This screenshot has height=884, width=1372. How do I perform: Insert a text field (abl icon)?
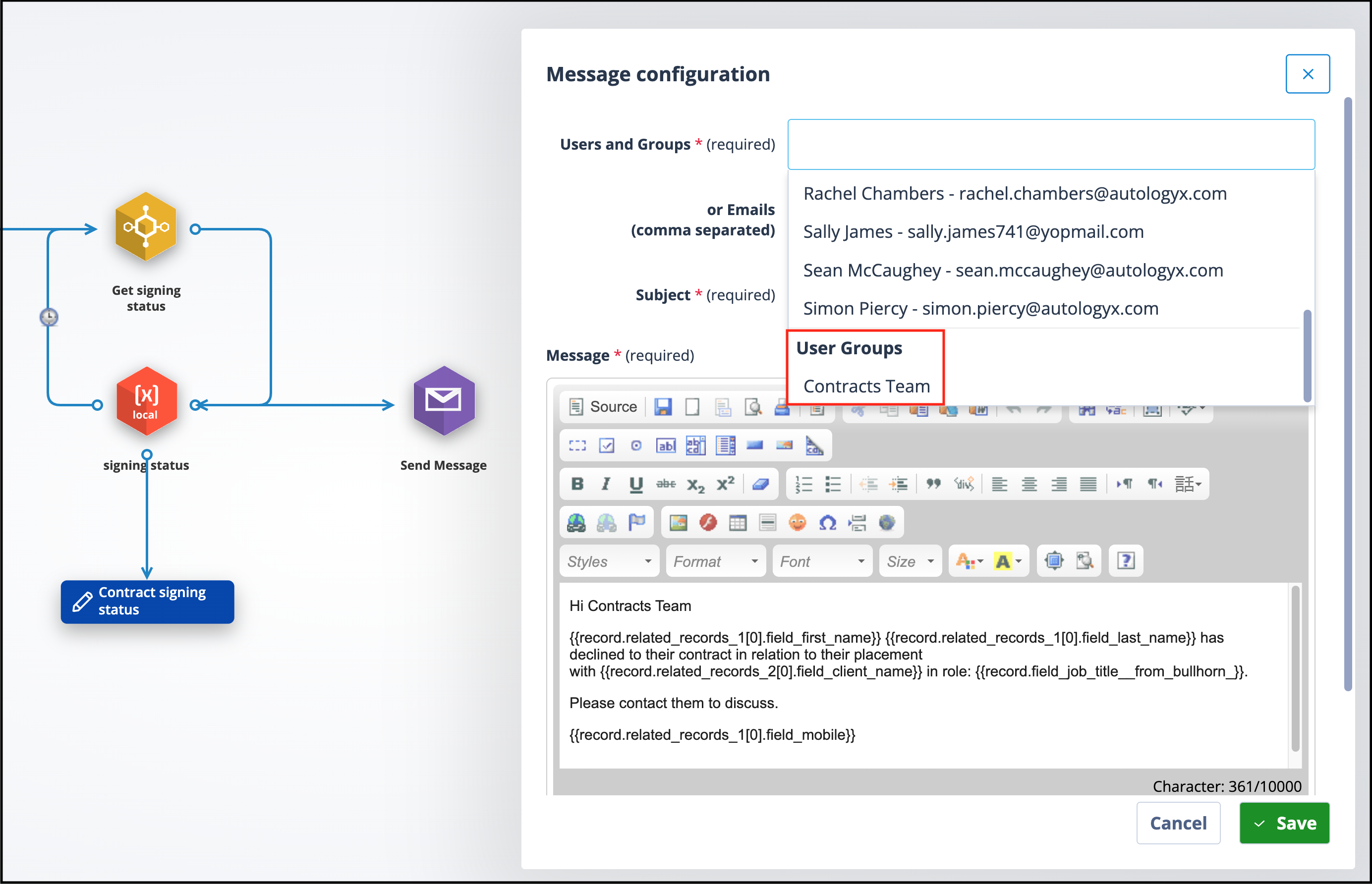click(666, 446)
